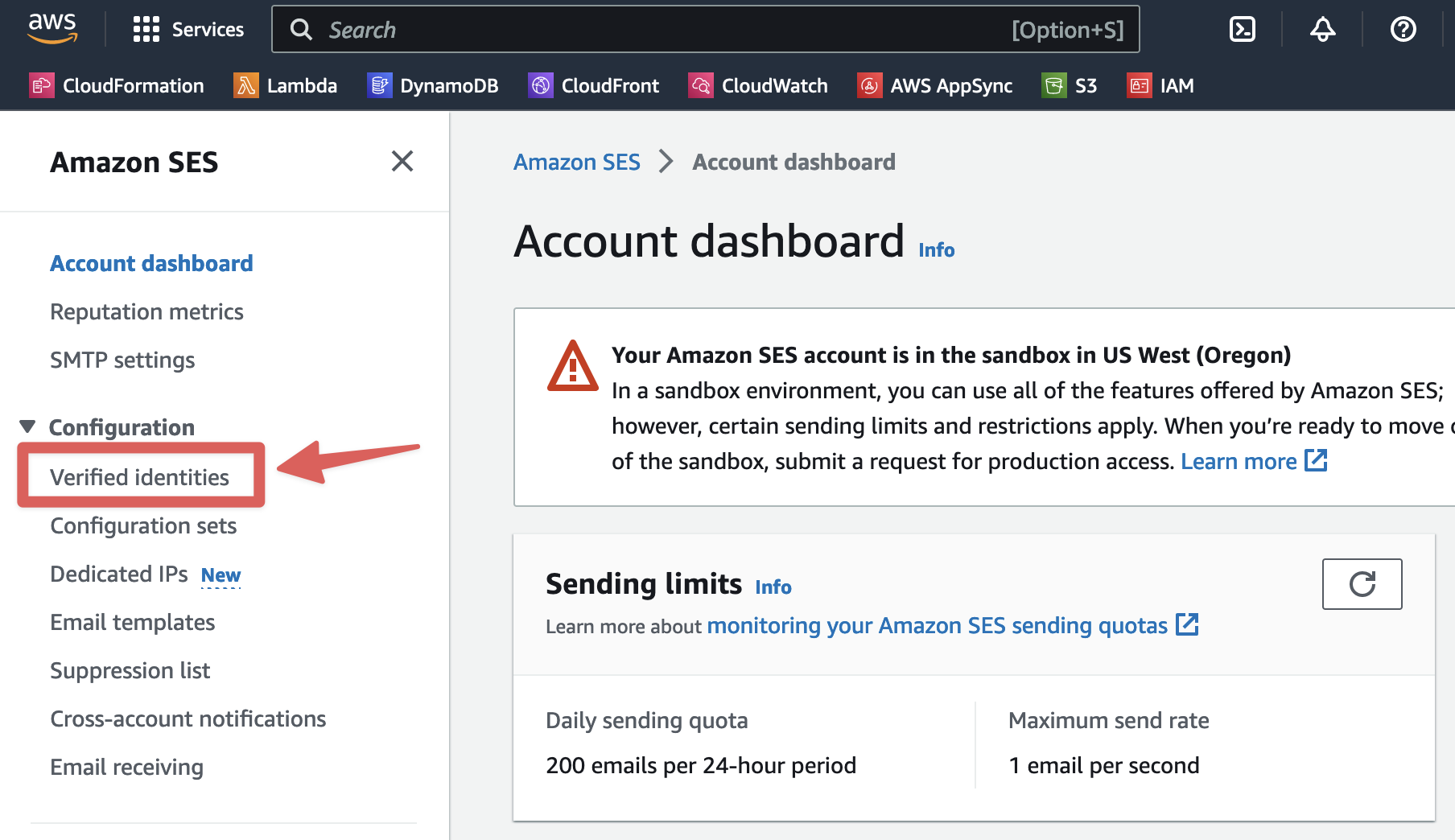Click Info link beside Sending limits
Viewport: 1455px width, 840px height.
[773, 587]
